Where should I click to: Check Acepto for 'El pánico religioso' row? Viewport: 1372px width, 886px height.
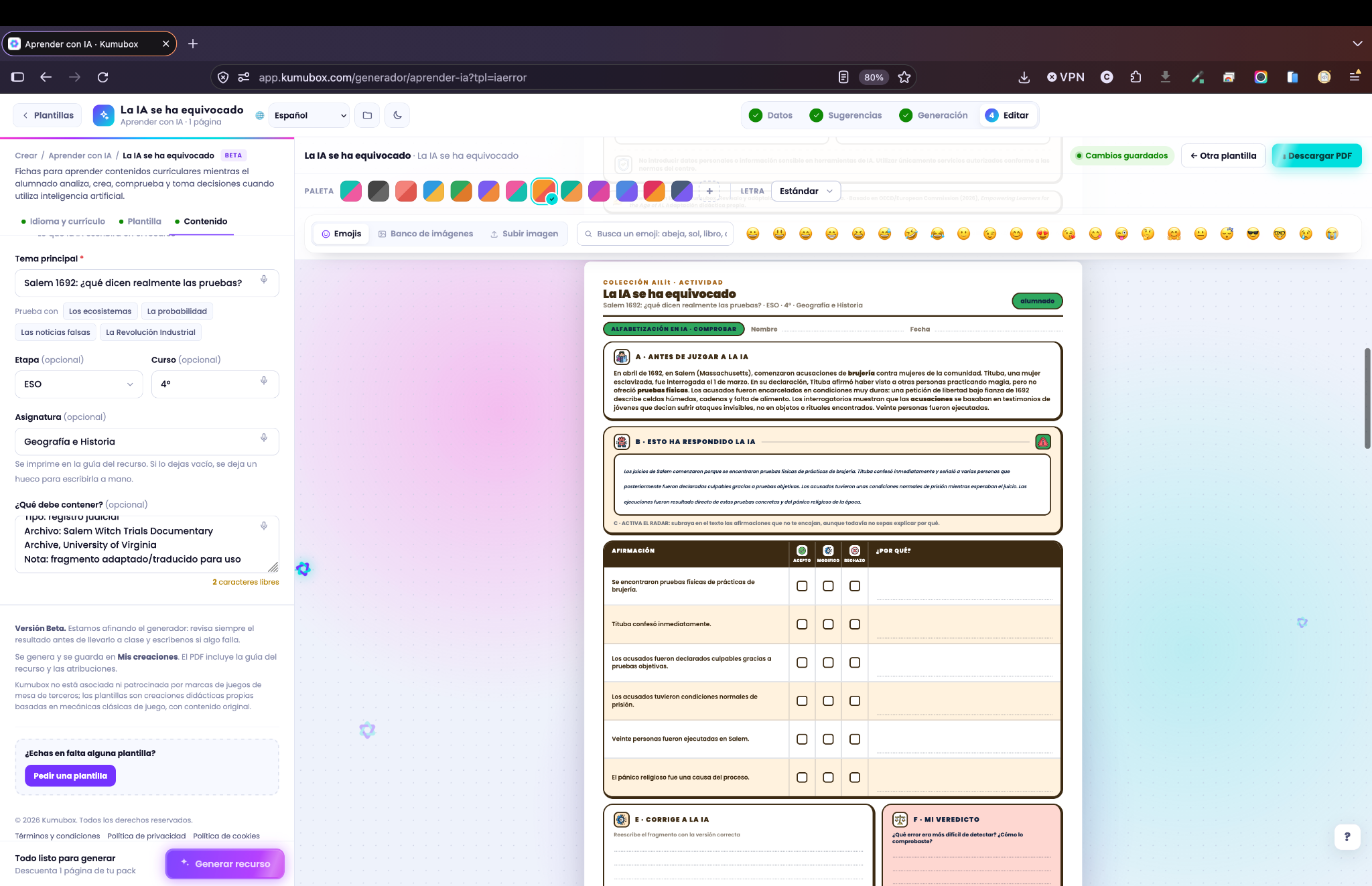coord(802,778)
